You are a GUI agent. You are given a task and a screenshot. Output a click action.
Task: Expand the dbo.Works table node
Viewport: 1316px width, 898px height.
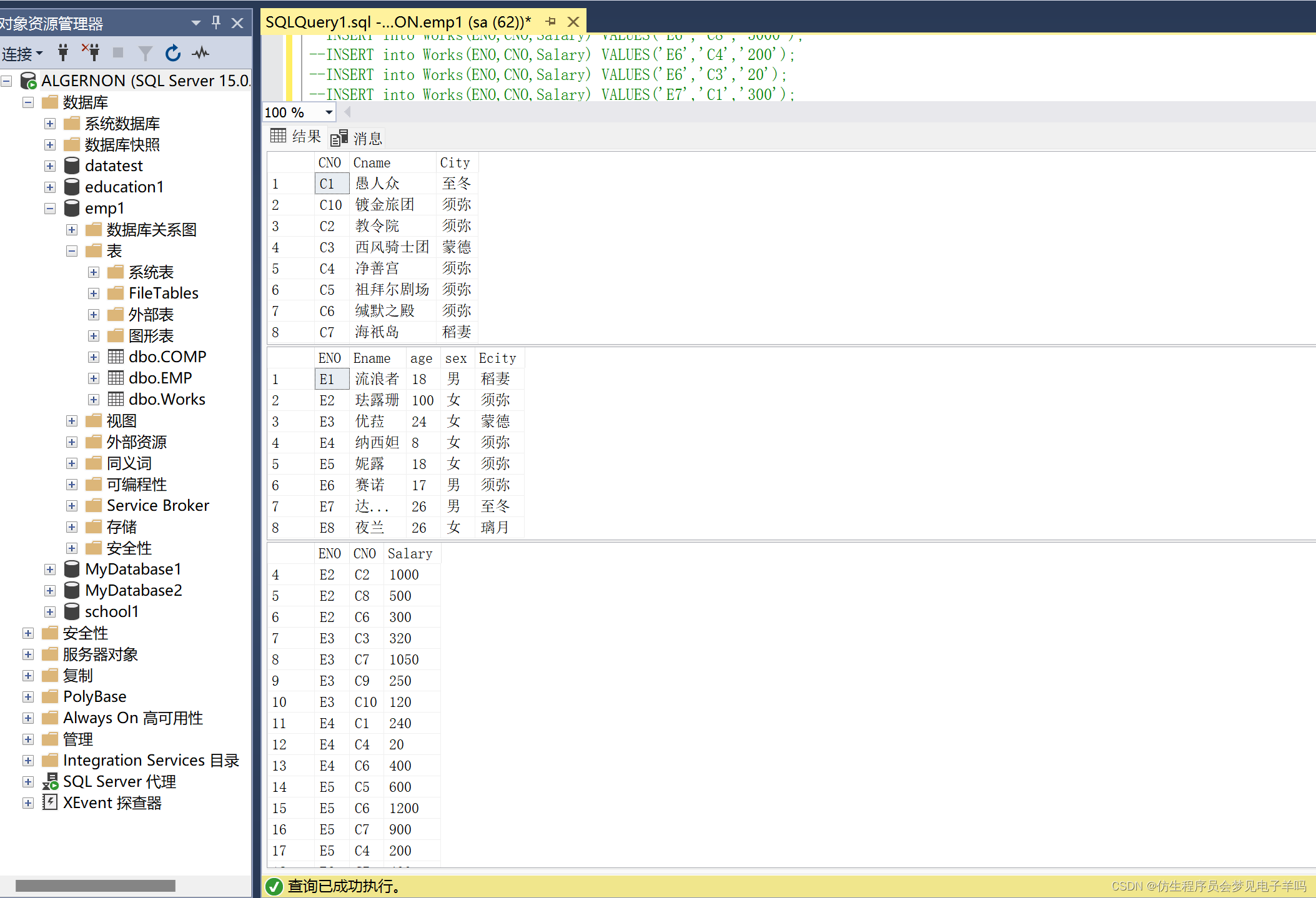tap(94, 400)
